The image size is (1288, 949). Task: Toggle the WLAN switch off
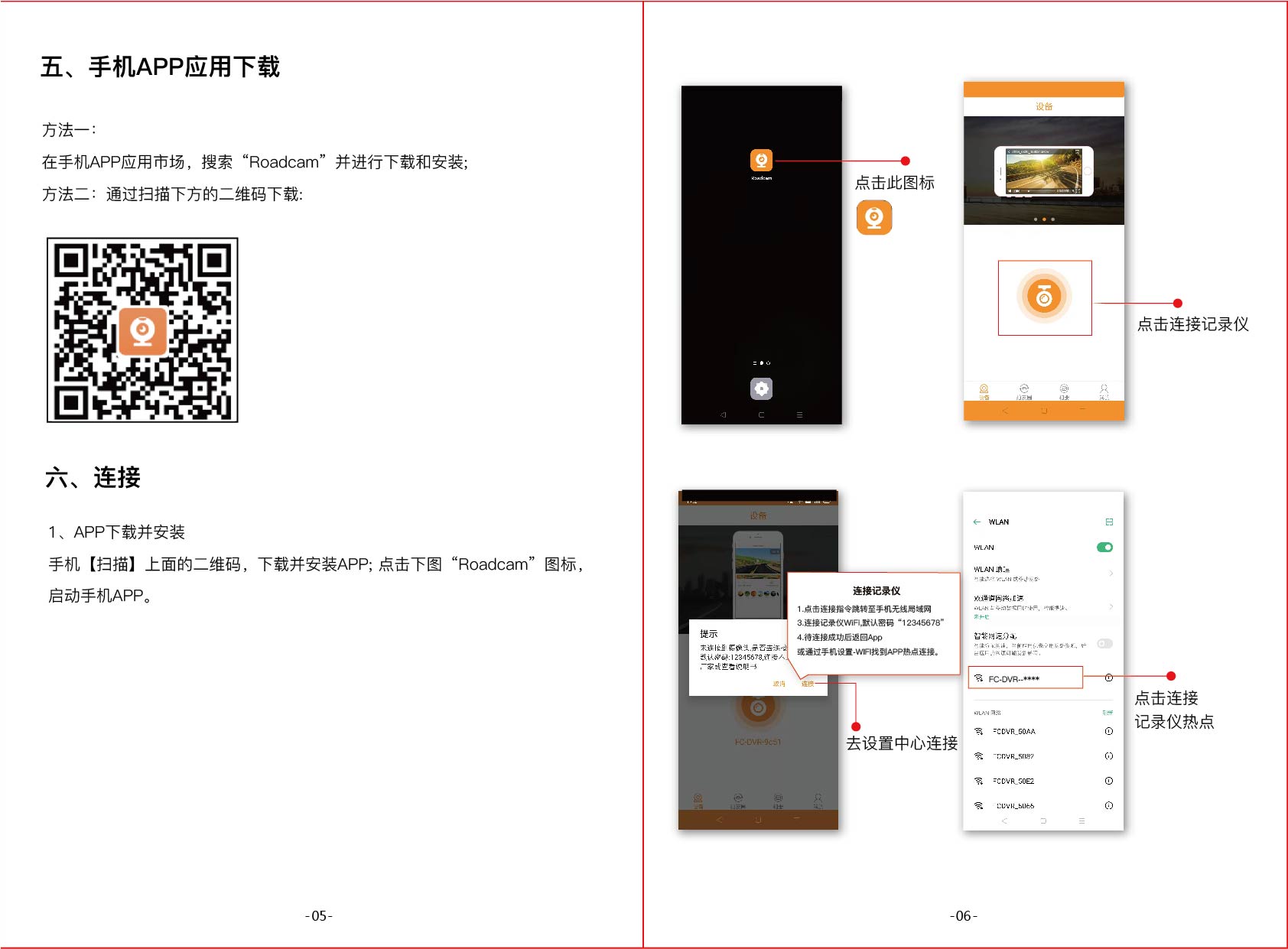coord(1104,547)
